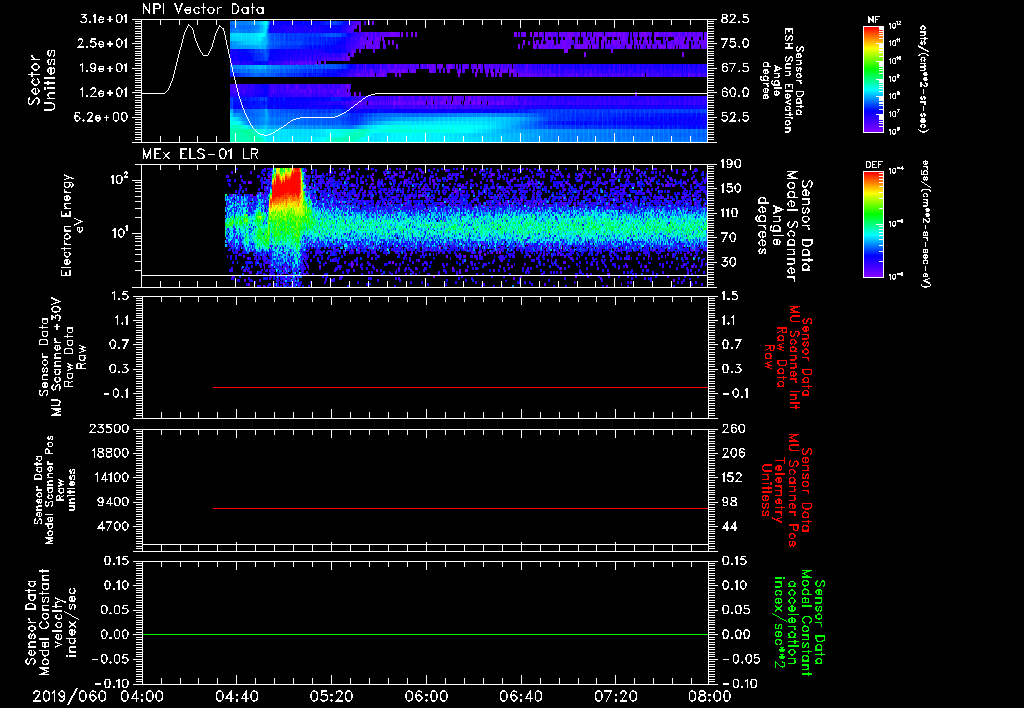Click the NF flux color bar

tap(873, 78)
